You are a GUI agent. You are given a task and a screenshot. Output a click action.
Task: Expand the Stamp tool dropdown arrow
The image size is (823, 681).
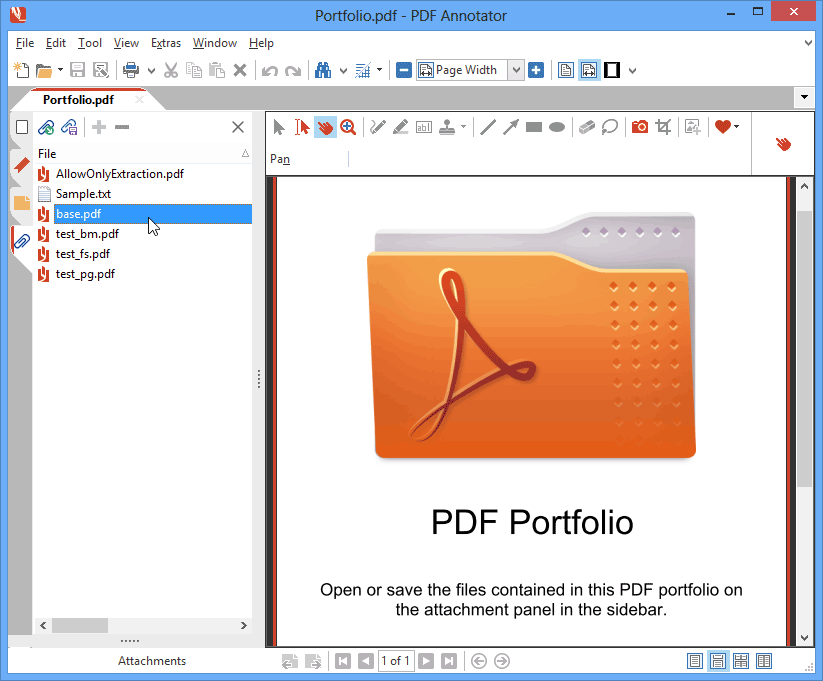(x=463, y=127)
